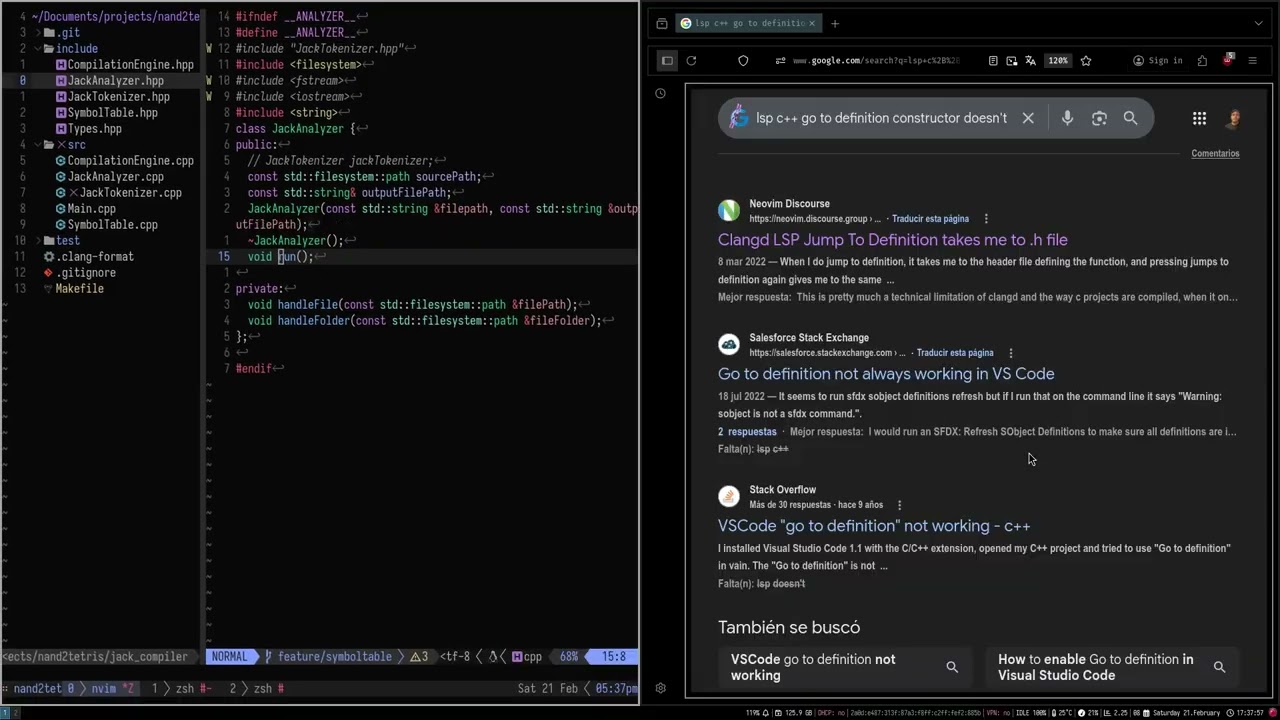
Task: Open the Google account profile avatar
Action: tap(1233, 118)
